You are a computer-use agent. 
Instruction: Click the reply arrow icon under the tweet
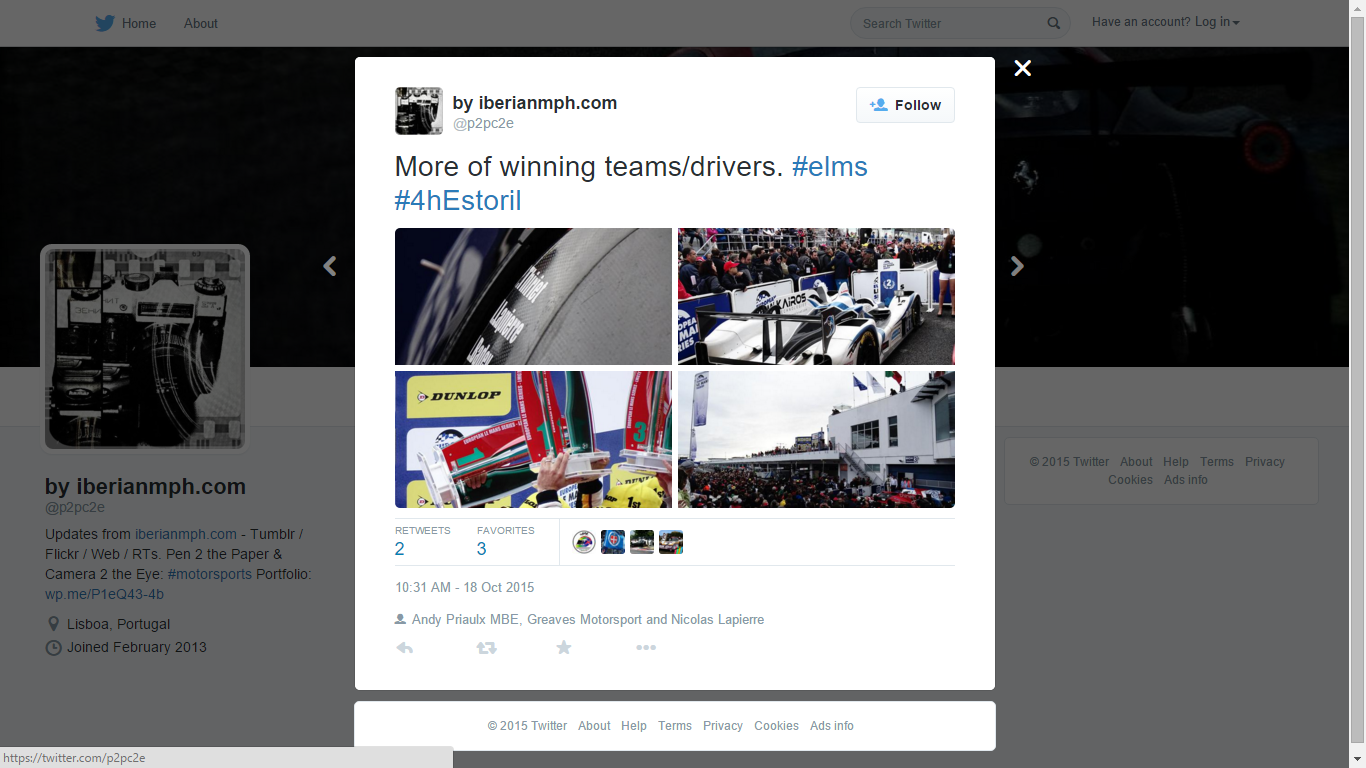point(405,648)
